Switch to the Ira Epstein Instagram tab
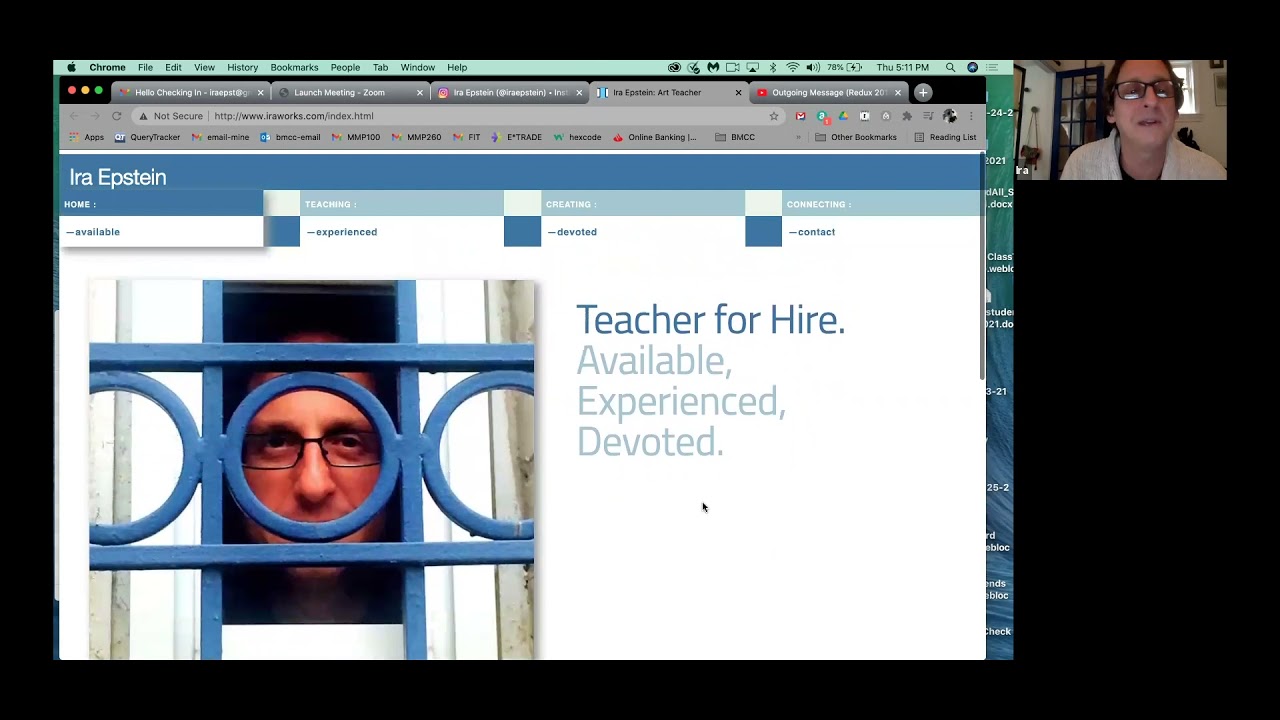Image resolution: width=1280 pixels, height=720 pixels. tap(510, 92)
